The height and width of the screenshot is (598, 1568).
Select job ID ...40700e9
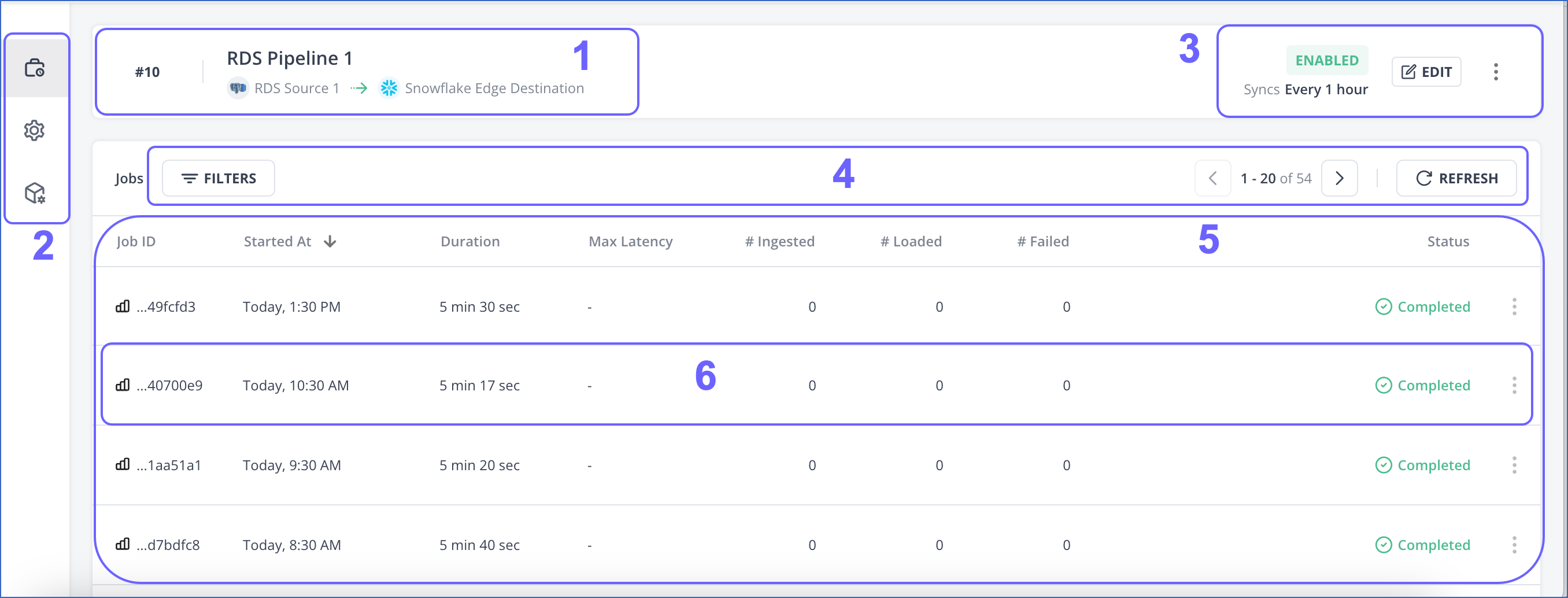click(x=169, y=385)
